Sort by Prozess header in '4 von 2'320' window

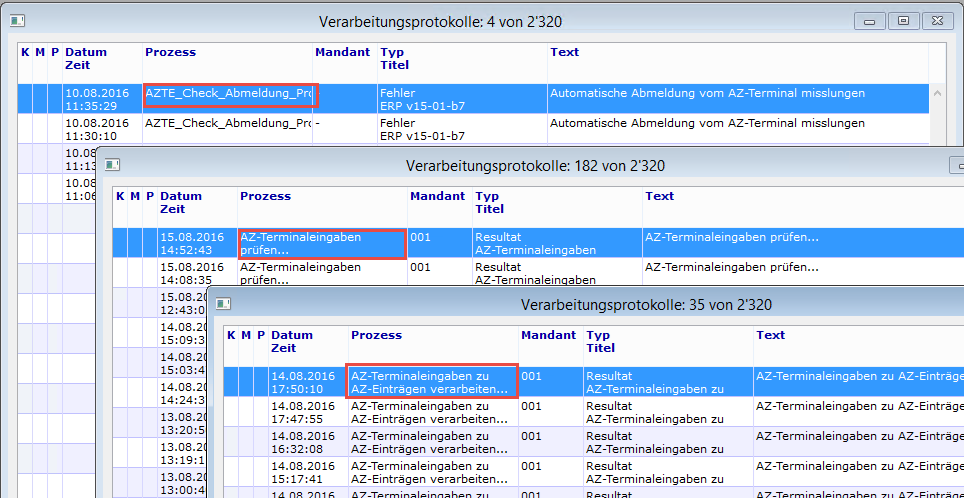[x=171, y=52]
